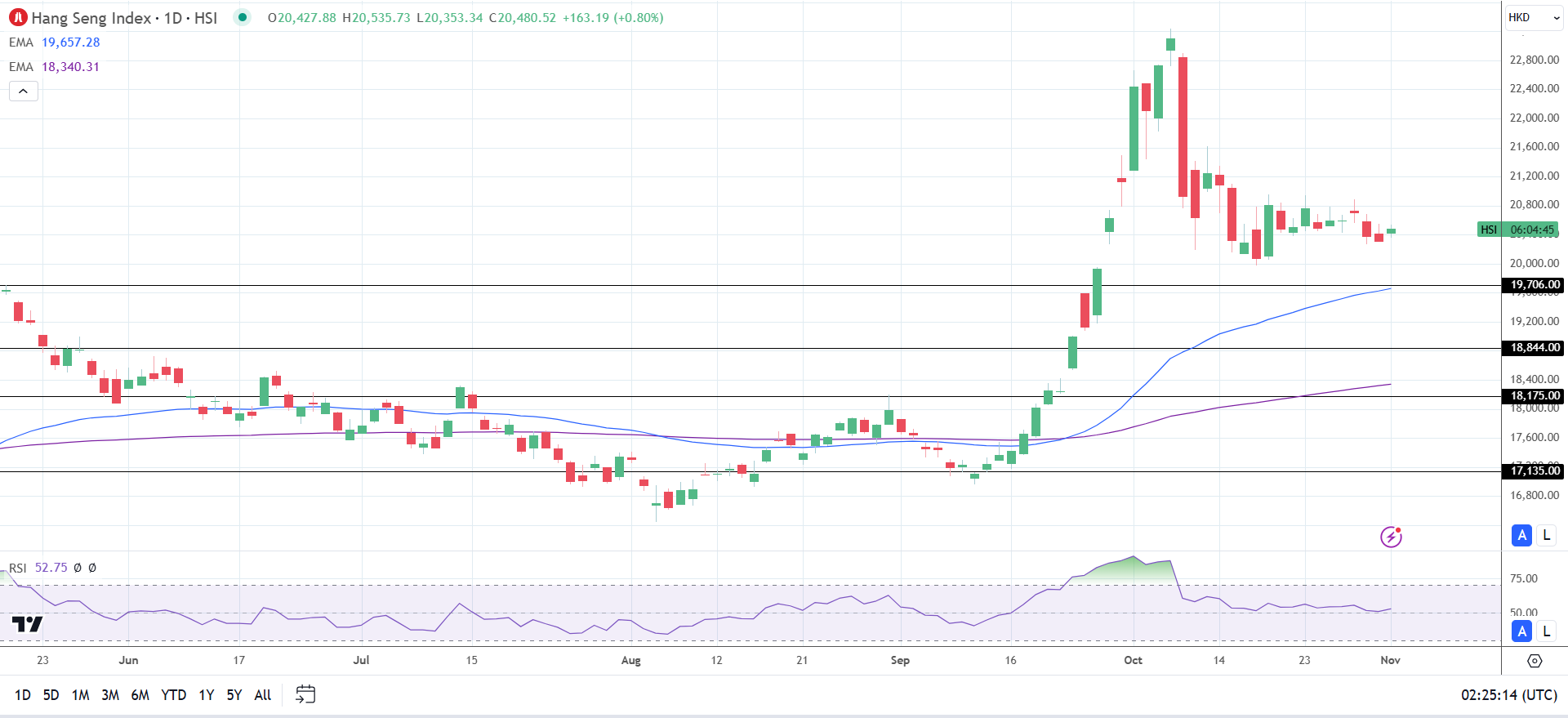This screenshot has height=718, width=1568.
Task: Click the Nov label on time axis
Action: coord(1390,660)
